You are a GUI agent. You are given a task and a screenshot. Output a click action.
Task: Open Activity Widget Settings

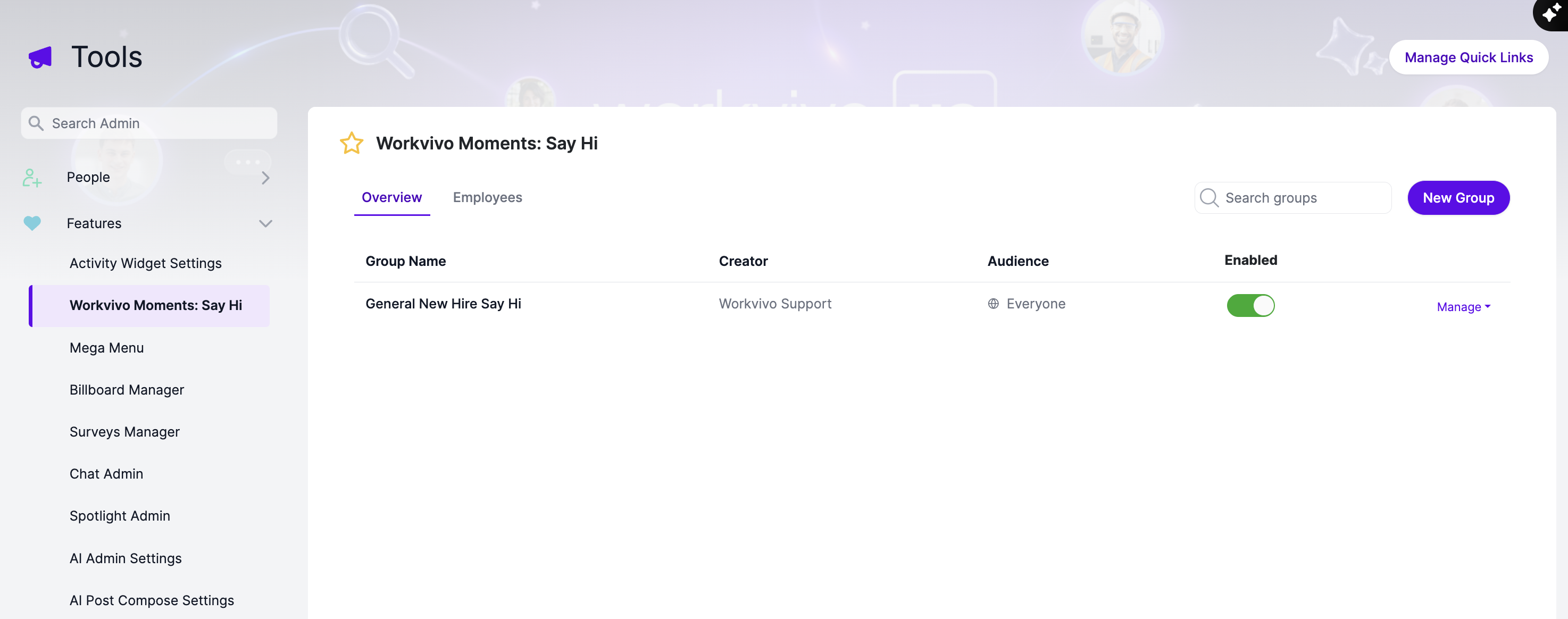(146, 264)
